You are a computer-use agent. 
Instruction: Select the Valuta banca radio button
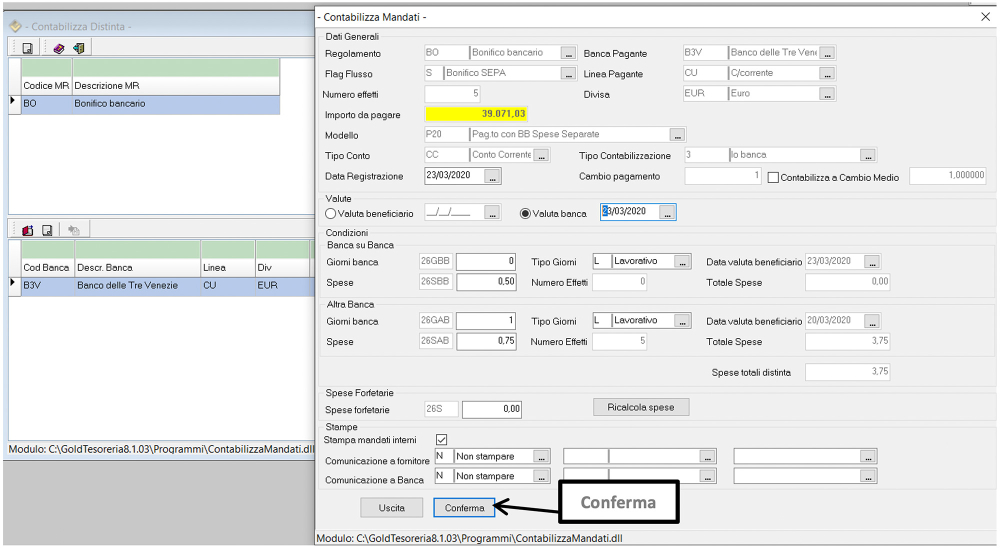point(526,213)
